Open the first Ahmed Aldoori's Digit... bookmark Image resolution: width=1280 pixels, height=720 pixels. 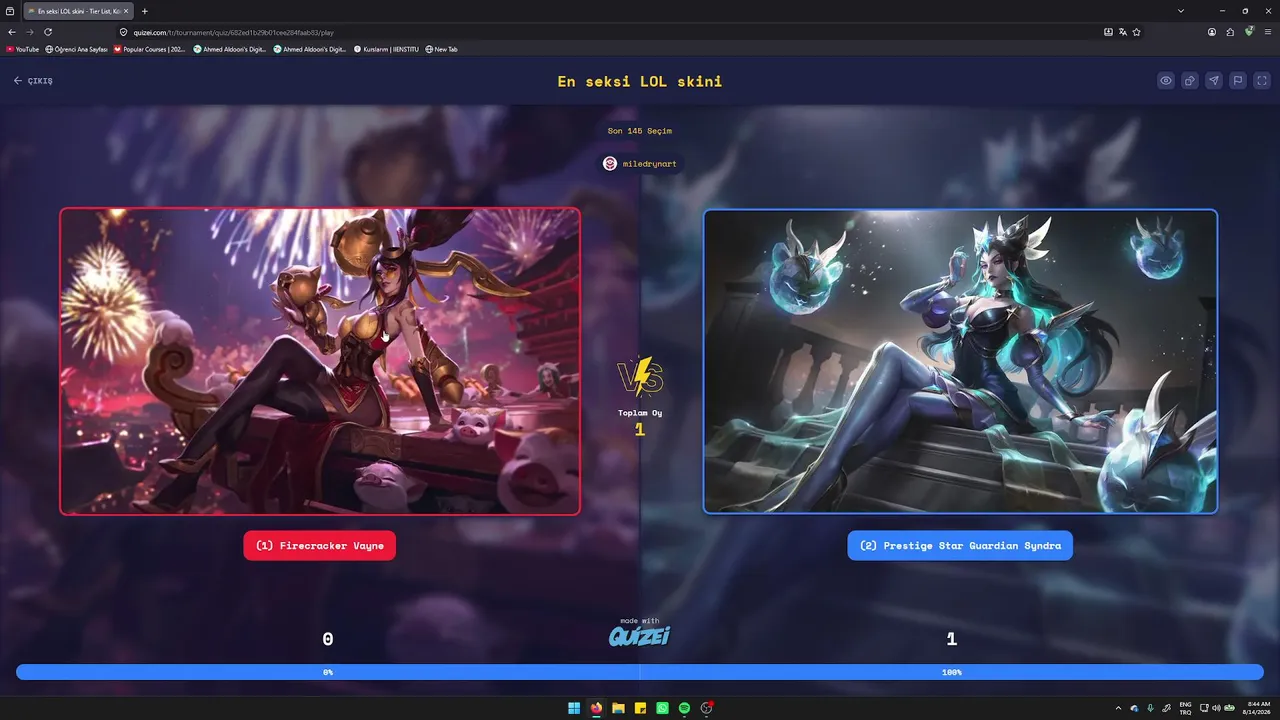tap(230, 49)
